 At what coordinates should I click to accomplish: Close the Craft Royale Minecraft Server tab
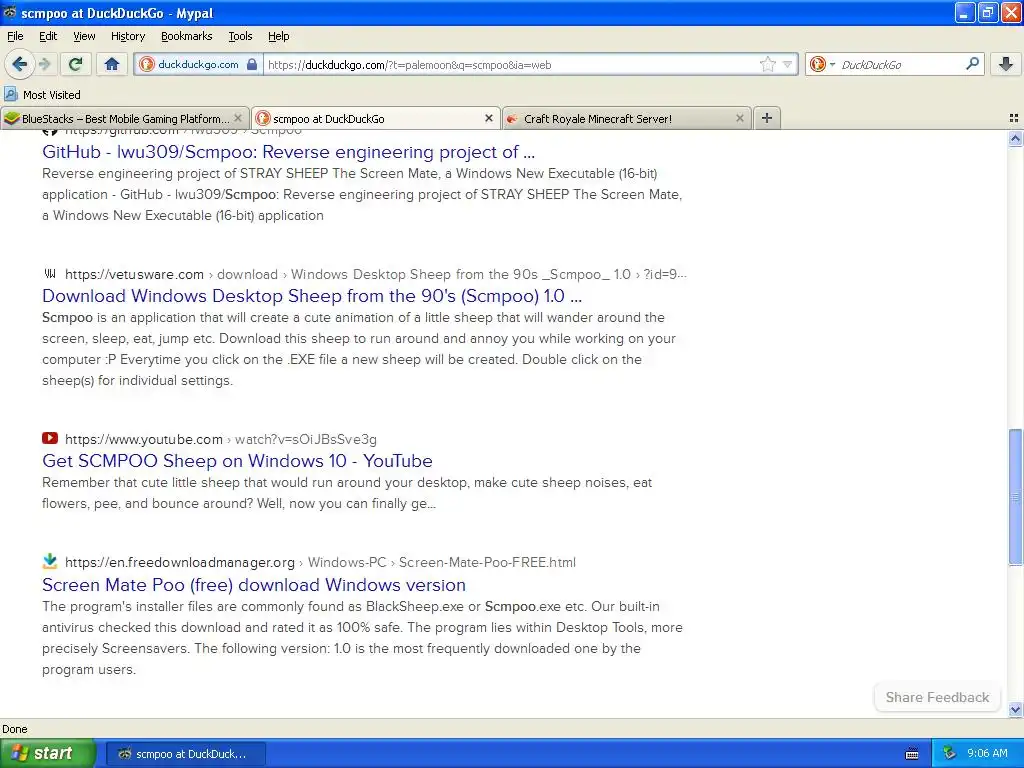click(x=739, y=118)
